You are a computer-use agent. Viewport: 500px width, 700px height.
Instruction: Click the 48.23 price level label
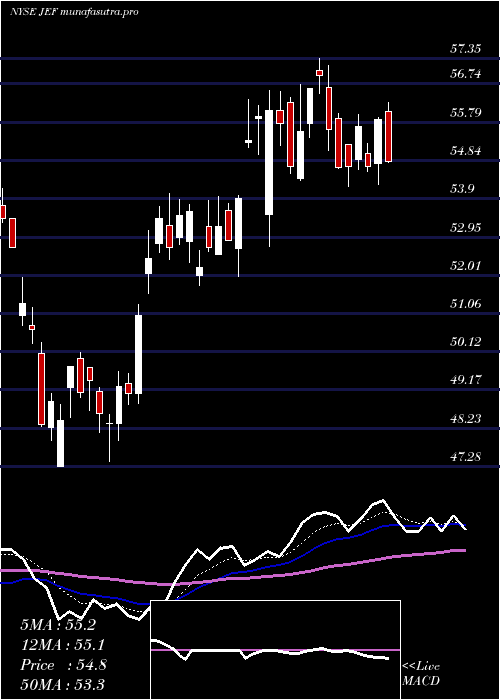coord(466,419)
